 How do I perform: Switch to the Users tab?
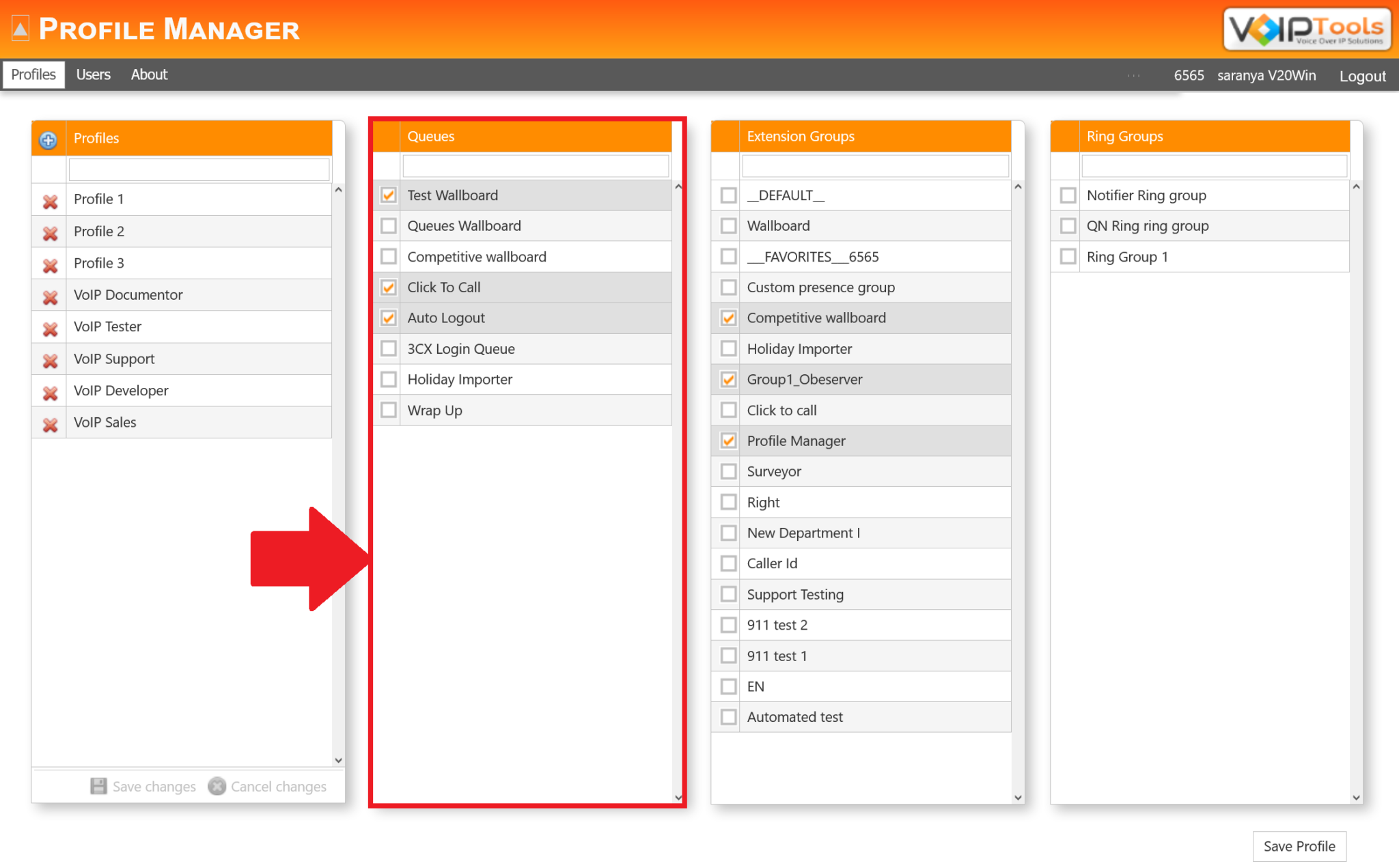[x=94, y=74]
